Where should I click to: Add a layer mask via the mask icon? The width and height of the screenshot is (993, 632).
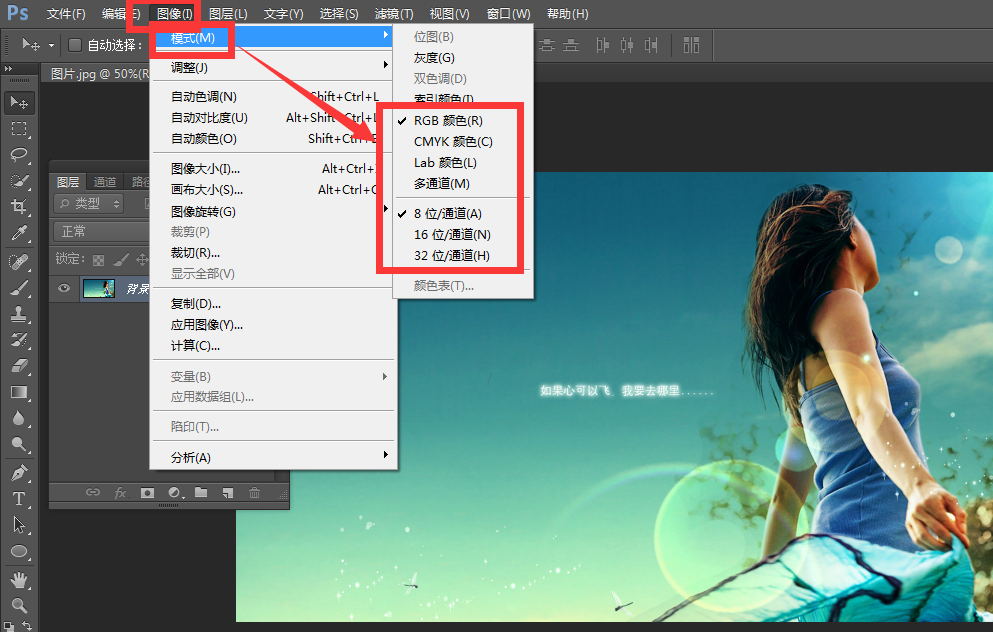click(148, 492)
